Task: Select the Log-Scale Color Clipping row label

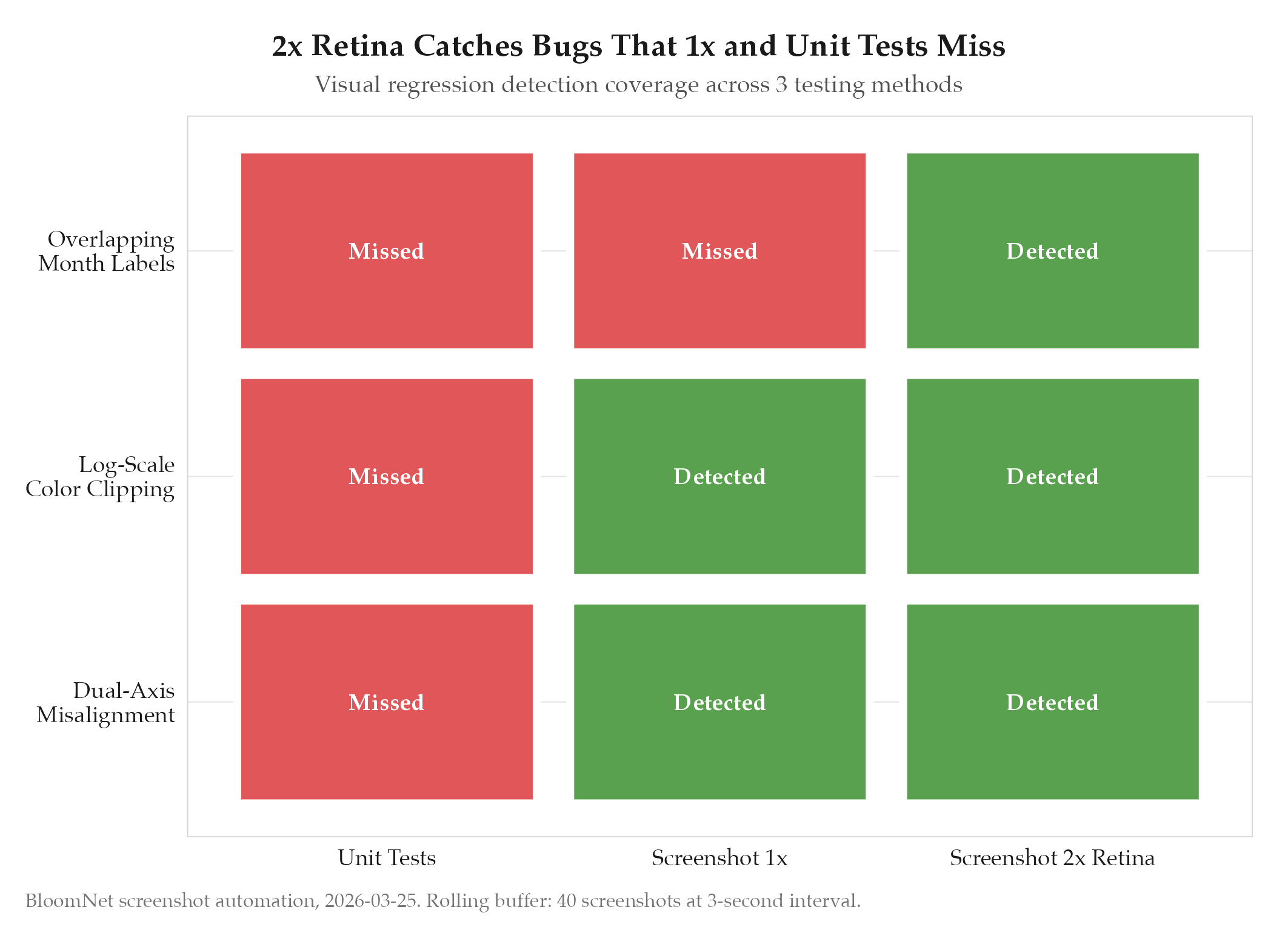Action: click(101, 477)
